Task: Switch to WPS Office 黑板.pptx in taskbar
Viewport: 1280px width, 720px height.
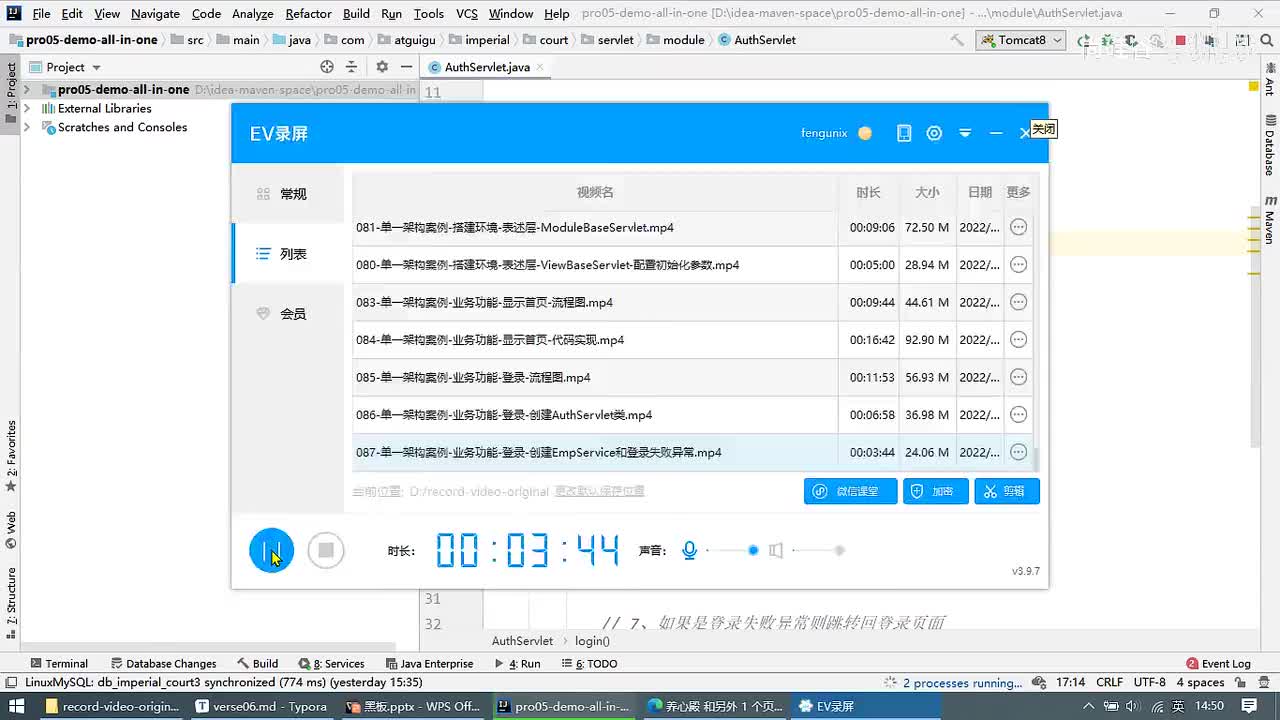Action: 412,706
